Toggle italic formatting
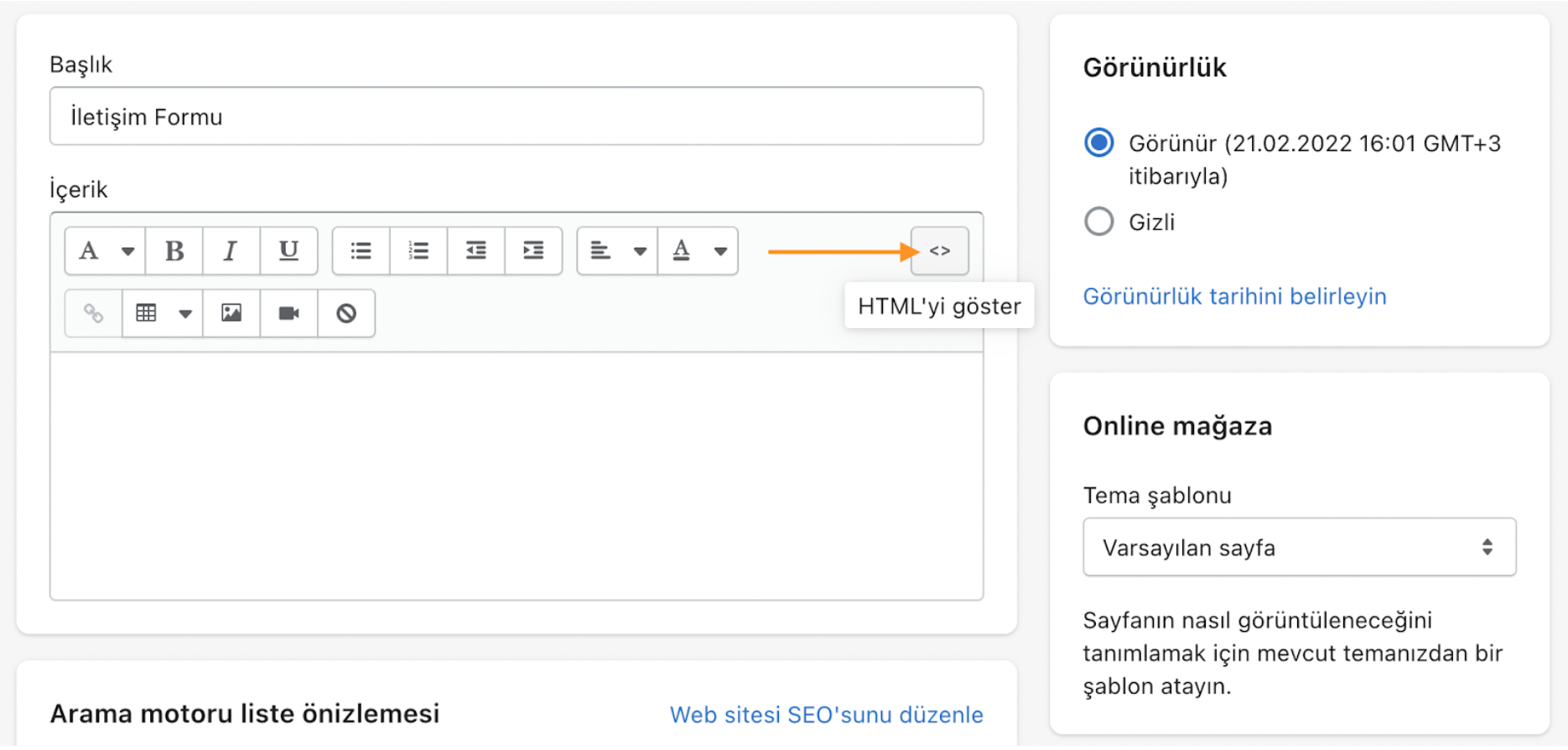The height and width of the screenshot is (750, 1568). pyautogui.click(x=231, y=251)
